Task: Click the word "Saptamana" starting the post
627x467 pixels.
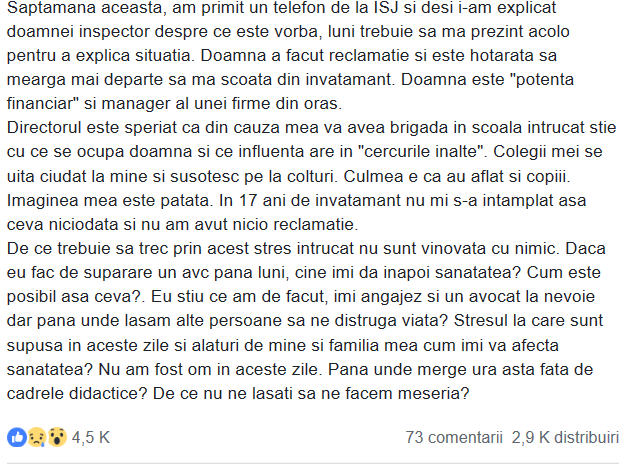Action: (x=50, y=8)
